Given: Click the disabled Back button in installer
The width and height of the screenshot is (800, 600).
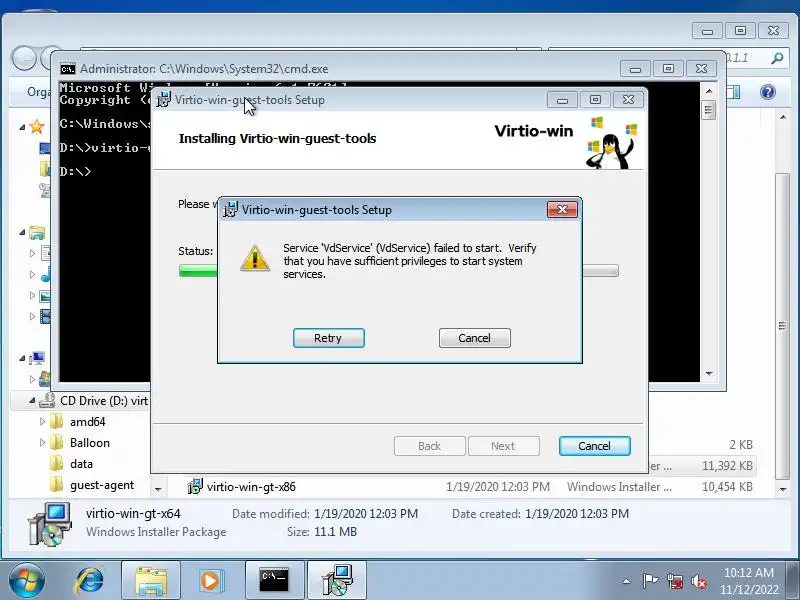Looking at the screenshot, I should (430, 446).
